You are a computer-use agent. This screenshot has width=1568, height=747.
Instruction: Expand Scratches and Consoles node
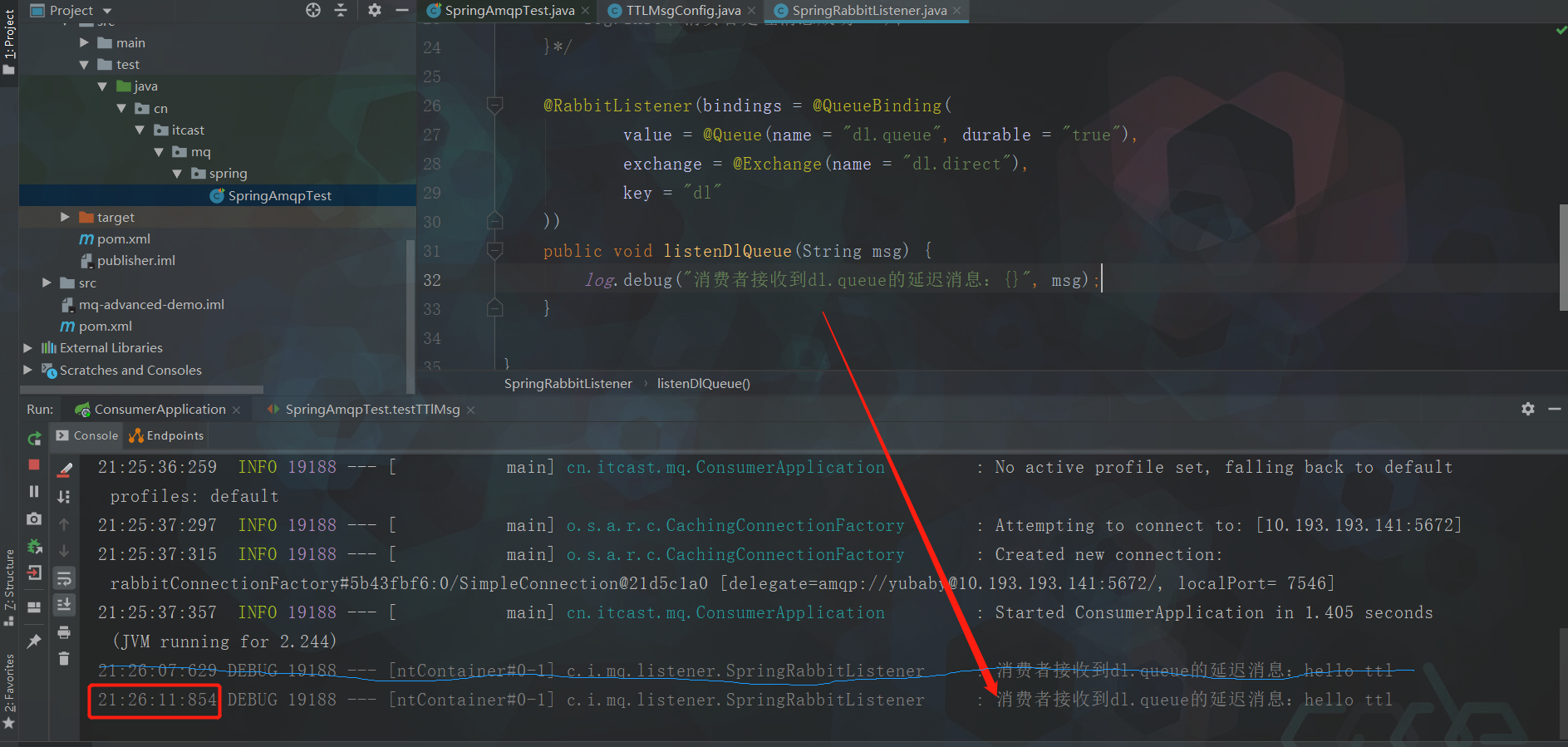[x=27, y=370]
